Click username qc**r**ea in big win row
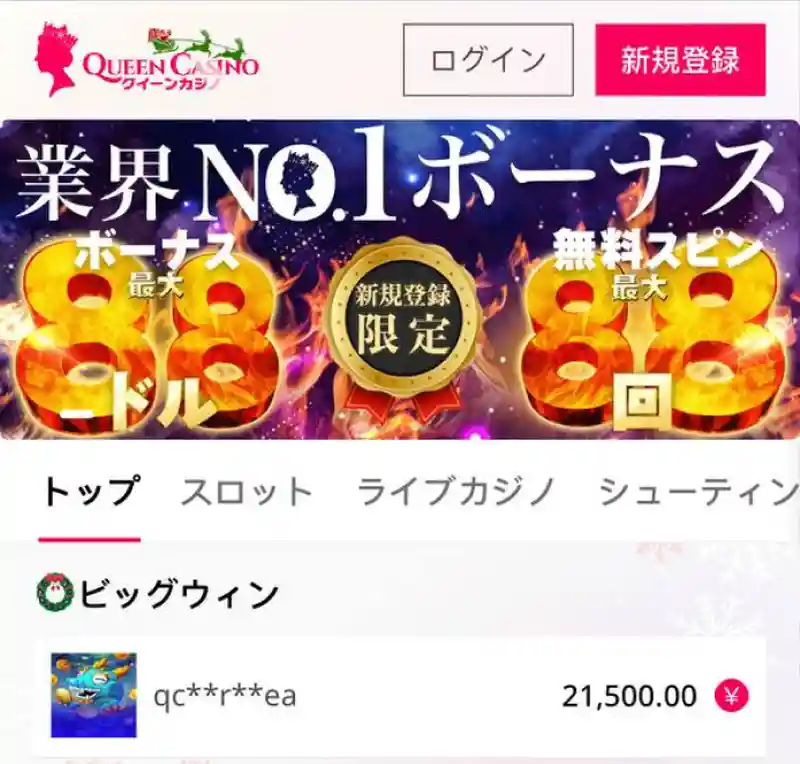The width and height of the screenshot is (800, 764). point(225,696)
